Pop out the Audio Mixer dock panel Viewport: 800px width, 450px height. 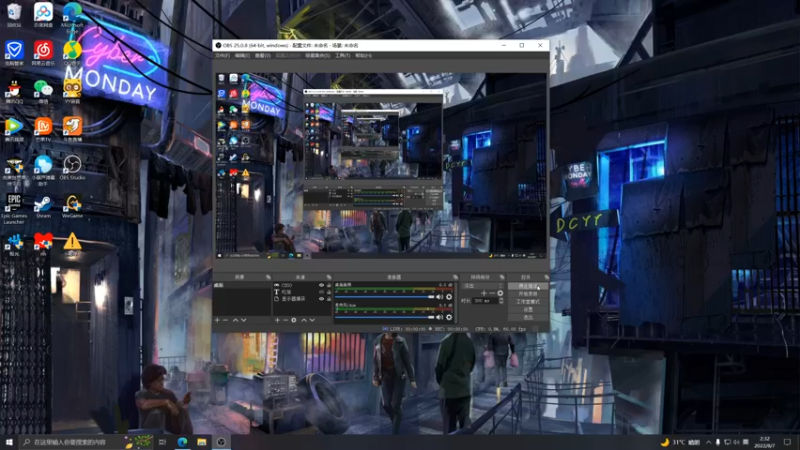click(455, 277)
